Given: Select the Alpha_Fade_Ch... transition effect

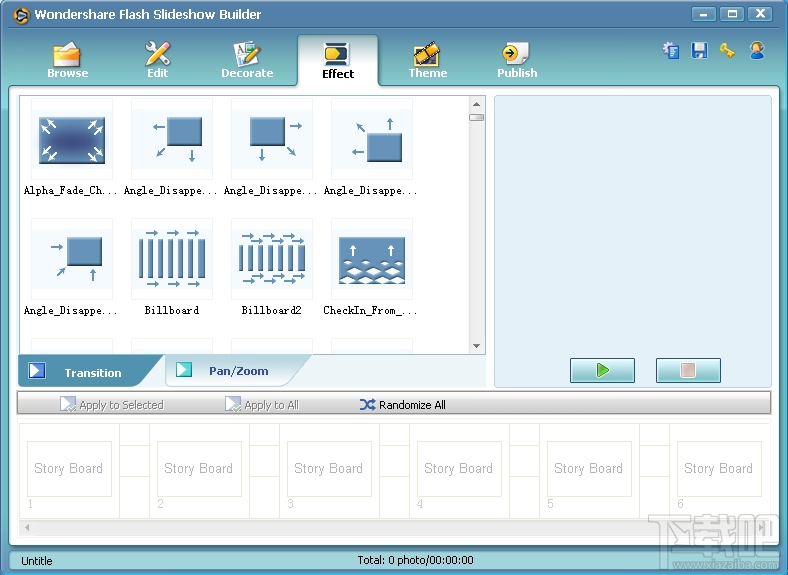Looking at the screenshot, I should 72,147.
